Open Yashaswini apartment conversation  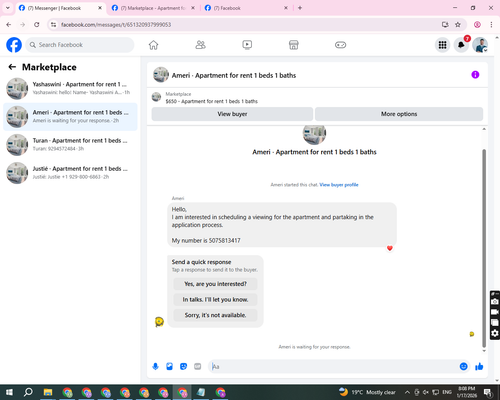[x=70, y=88]
